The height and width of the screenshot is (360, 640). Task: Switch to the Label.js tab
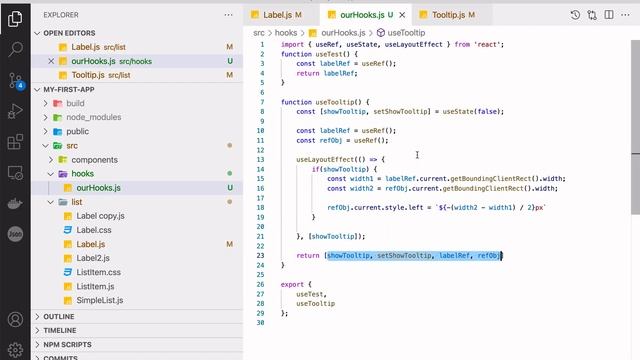tap(282, 15)
